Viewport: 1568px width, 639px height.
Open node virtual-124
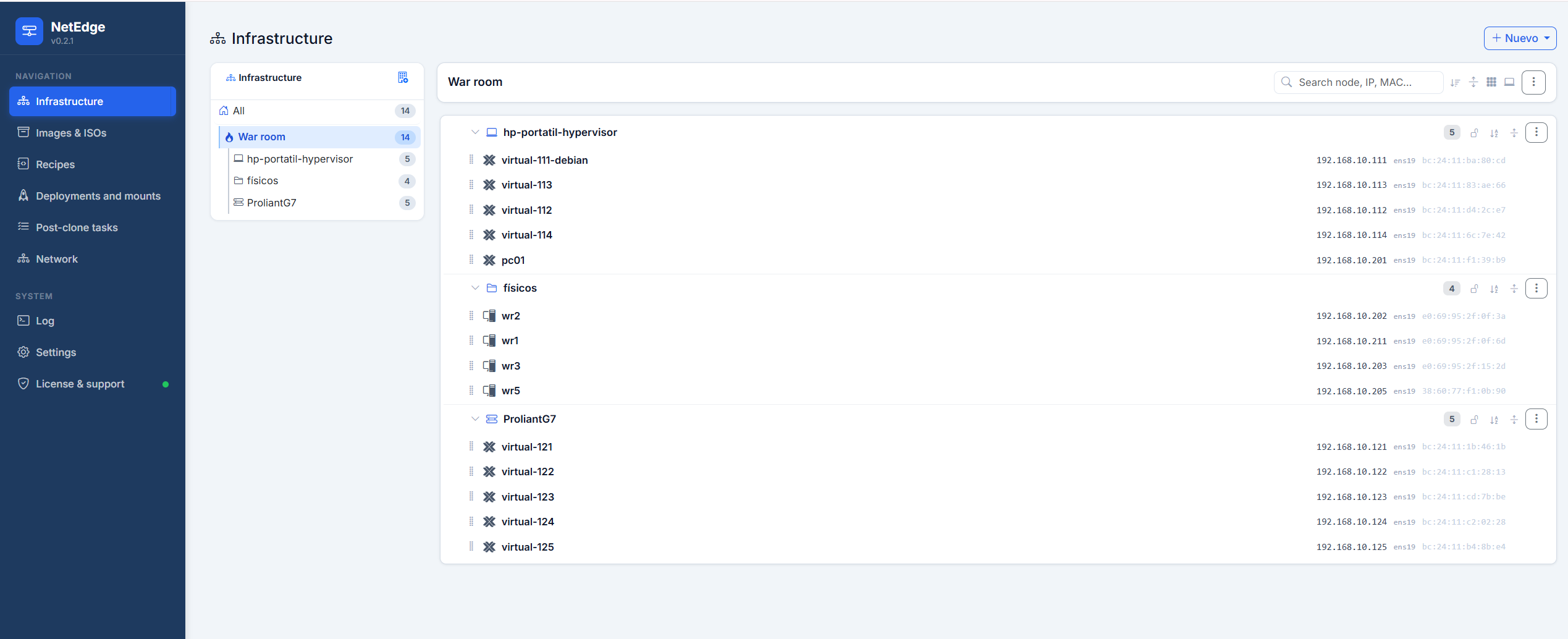point(528,522)
